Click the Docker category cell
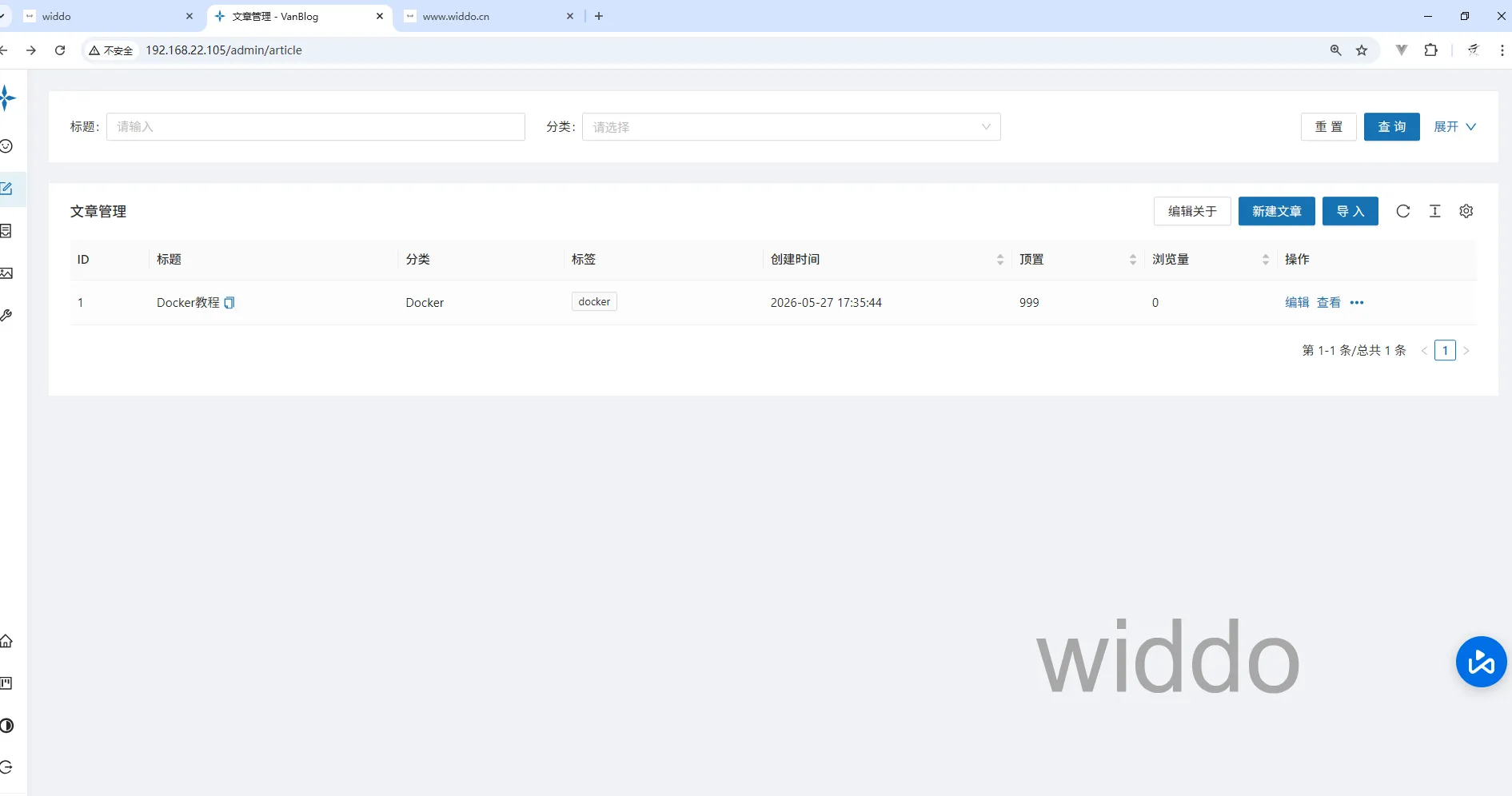Viewport: 1512px width, 796px height. (425, 303)
